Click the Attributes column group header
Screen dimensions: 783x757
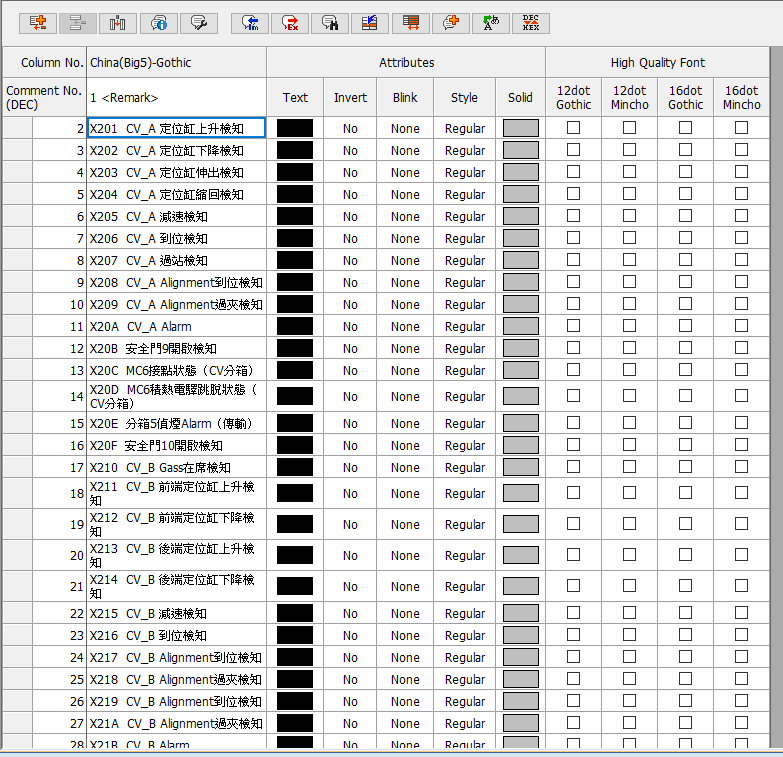(x=406, y=62)
